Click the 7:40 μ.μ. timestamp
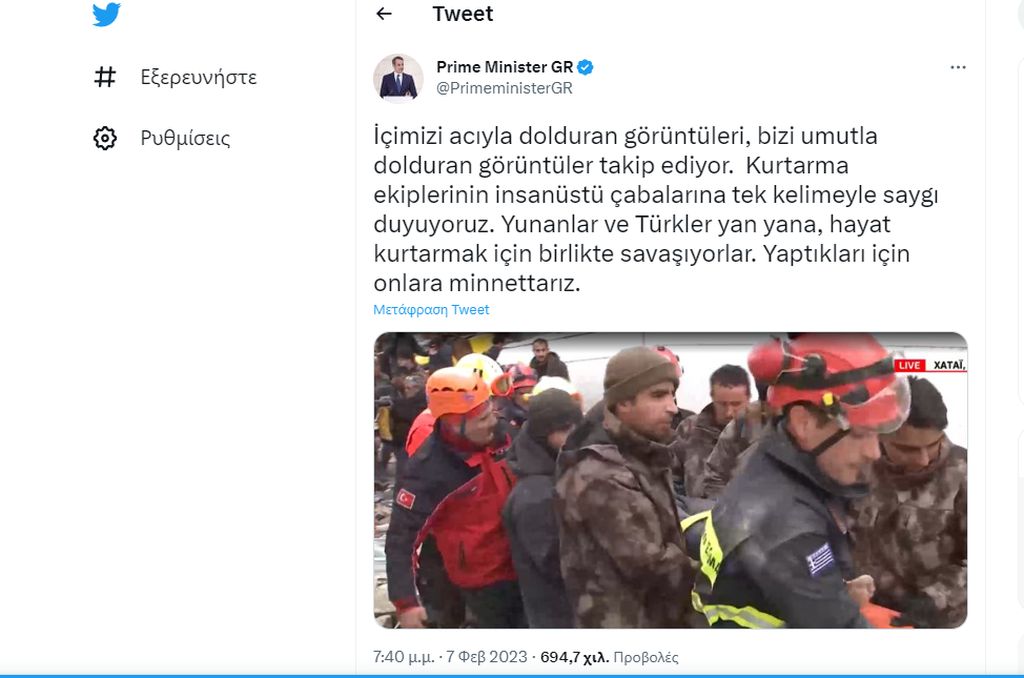Image resolution: width=1024 pixels, height=678 pixels. pyautogui.click(x=404, y=657)
